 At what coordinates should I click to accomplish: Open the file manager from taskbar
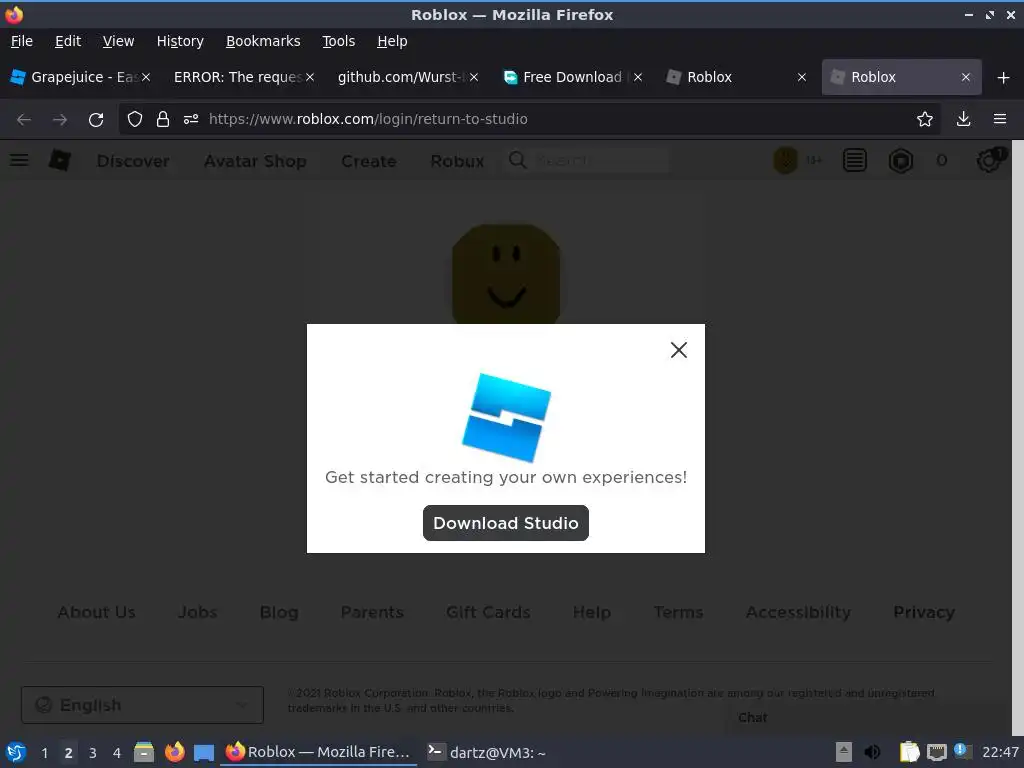(x=144, y=752)
